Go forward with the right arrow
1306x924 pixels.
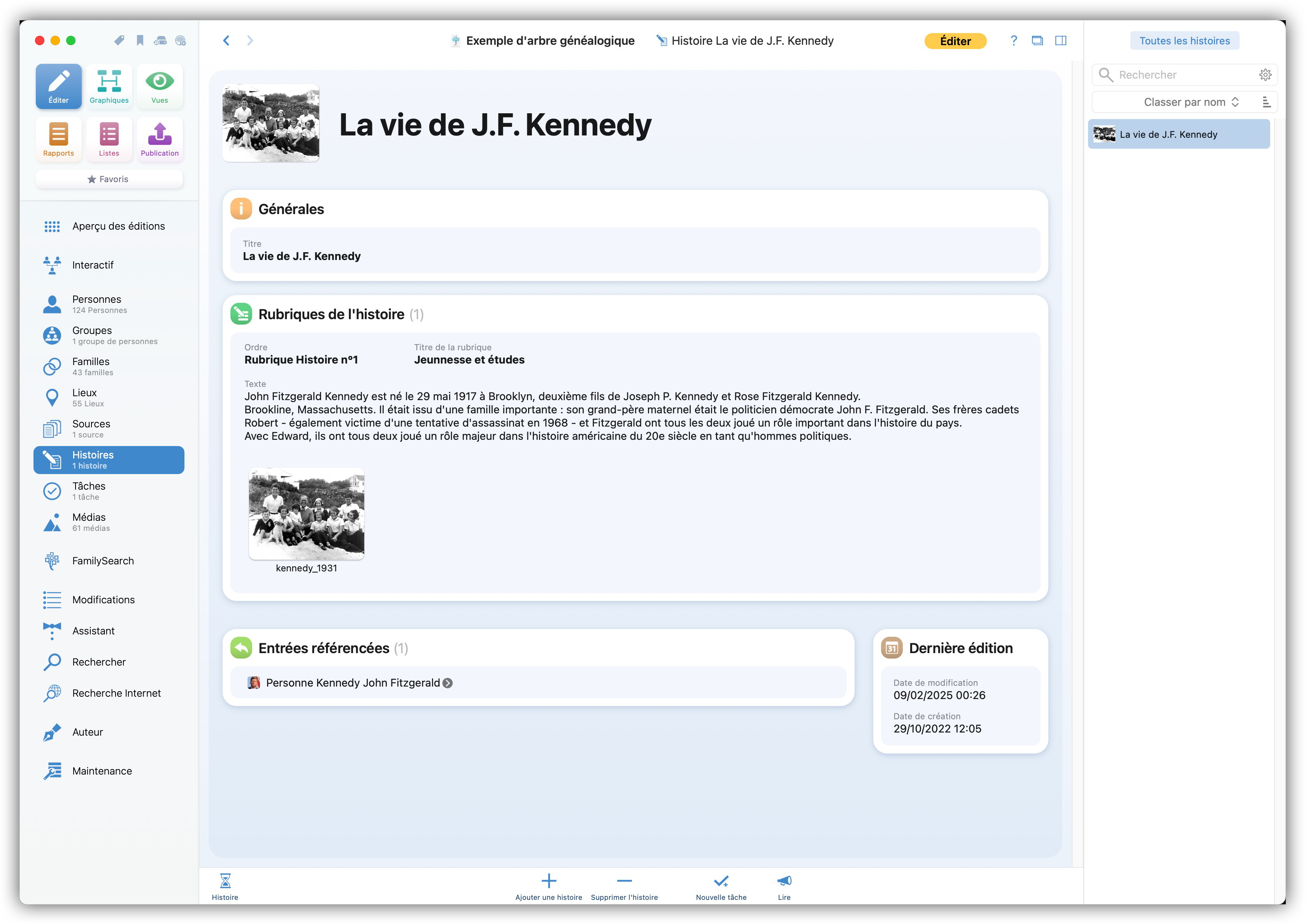coord(250,40)
